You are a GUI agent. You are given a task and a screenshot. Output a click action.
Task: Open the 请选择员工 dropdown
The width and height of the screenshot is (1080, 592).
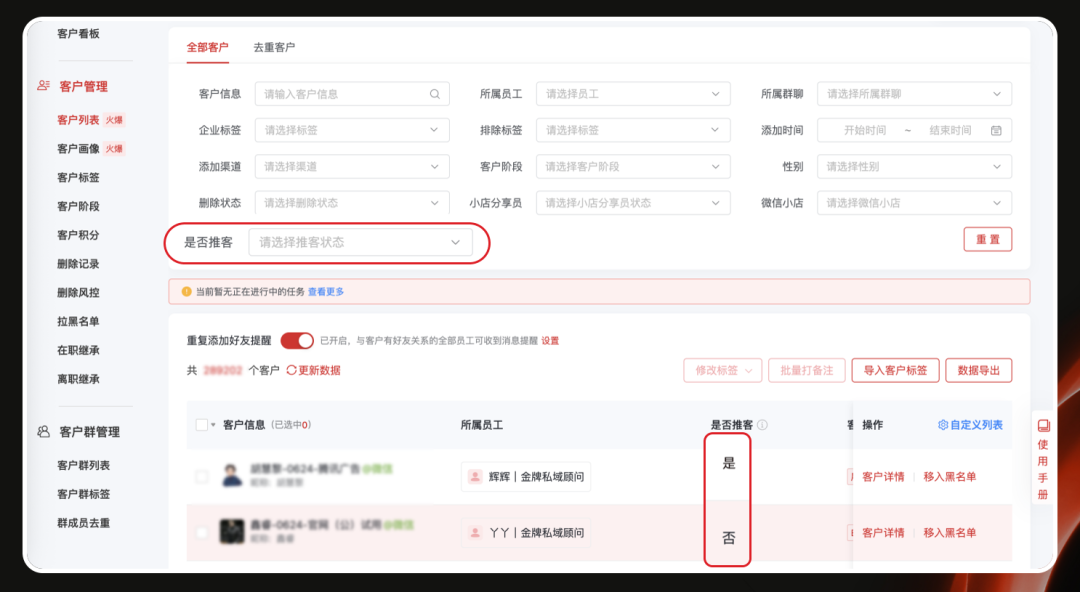(633, 93)
